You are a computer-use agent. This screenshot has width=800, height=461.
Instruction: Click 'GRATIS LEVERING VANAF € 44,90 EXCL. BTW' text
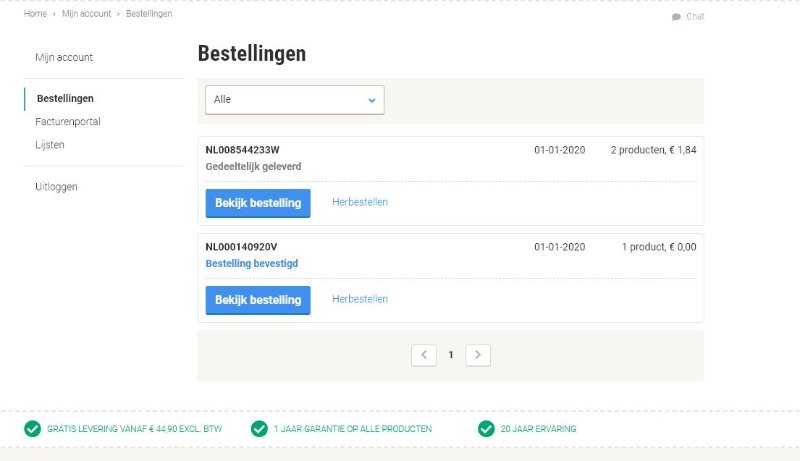click(135, 429)
